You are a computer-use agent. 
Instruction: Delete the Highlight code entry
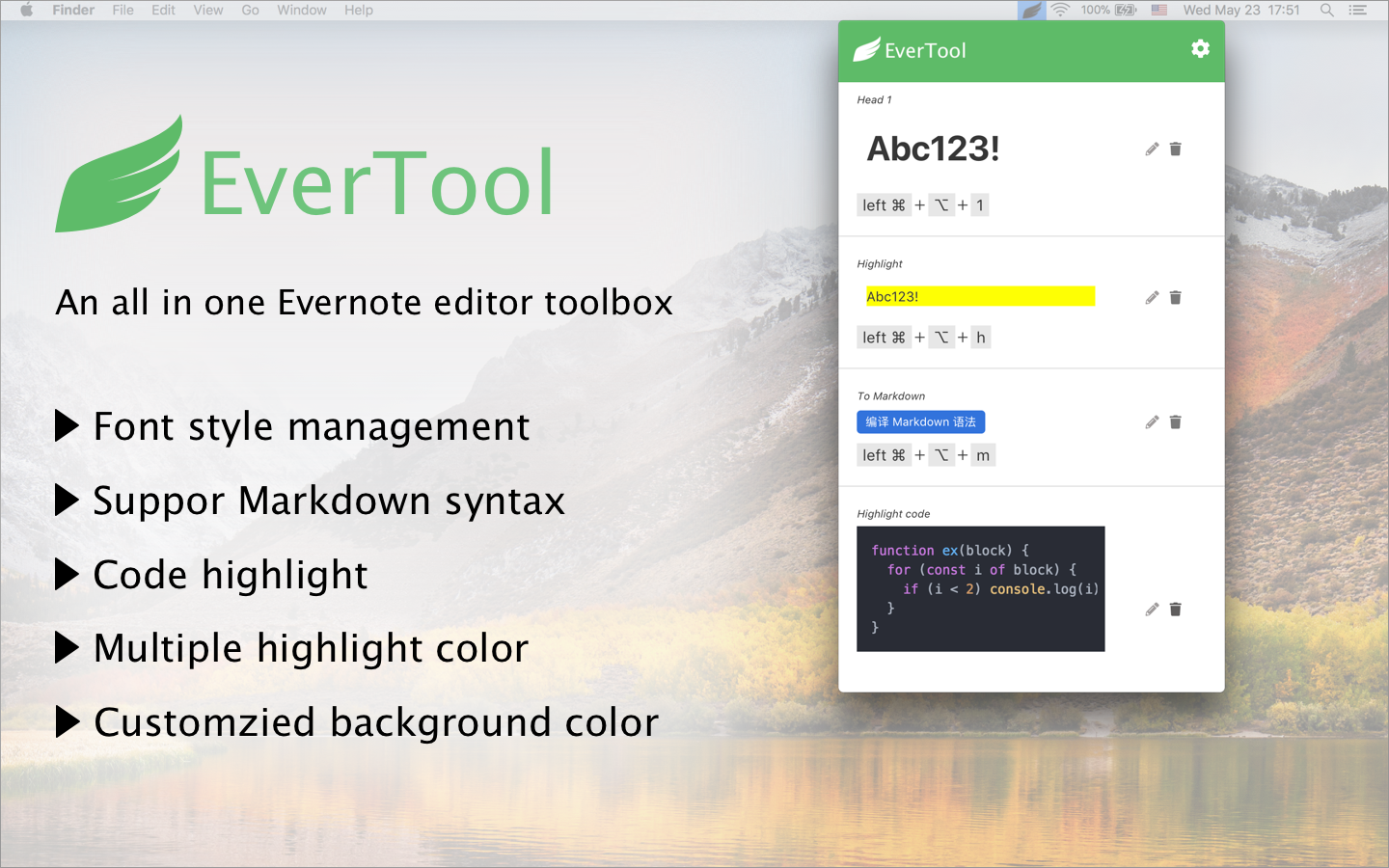tap(1175, 610)
